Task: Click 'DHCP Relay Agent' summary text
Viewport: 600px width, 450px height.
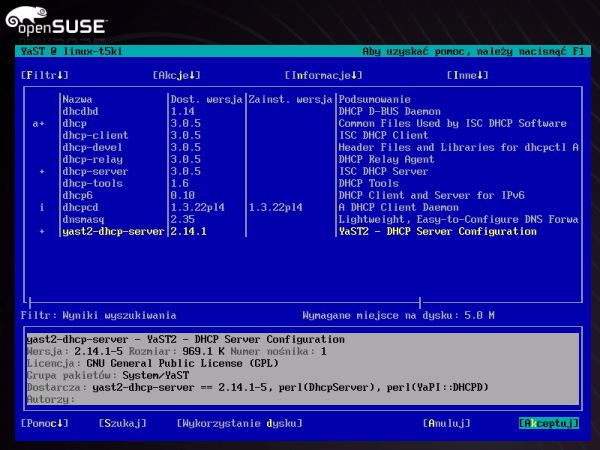Action: 386,160
